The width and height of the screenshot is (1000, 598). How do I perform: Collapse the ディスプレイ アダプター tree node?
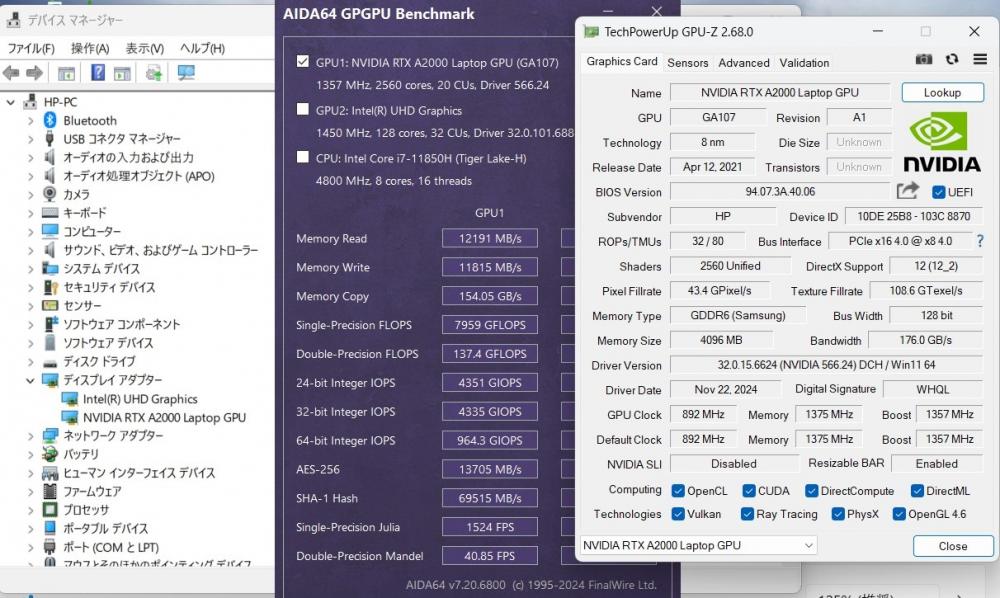31,380
